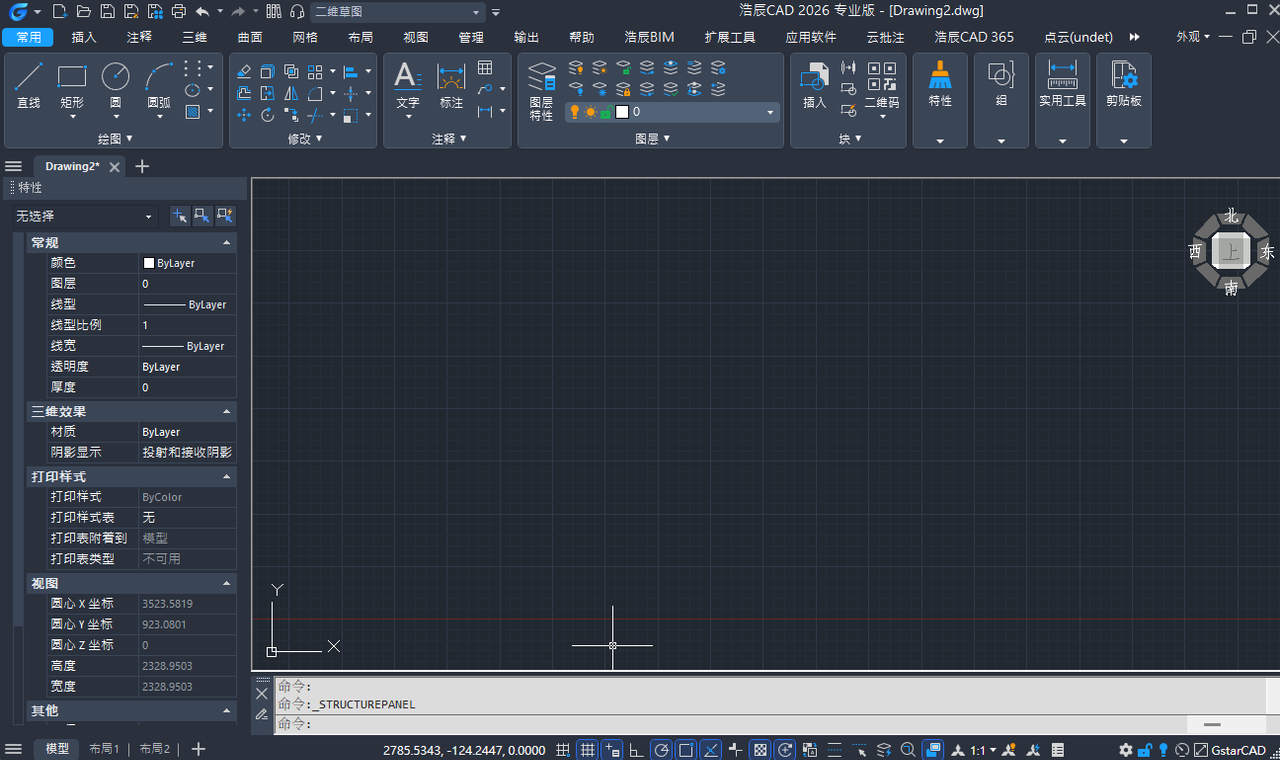Click the Print icon in quick access toolbar
The height and width of the screenshot is (760, 1280).
coord(179,11)
